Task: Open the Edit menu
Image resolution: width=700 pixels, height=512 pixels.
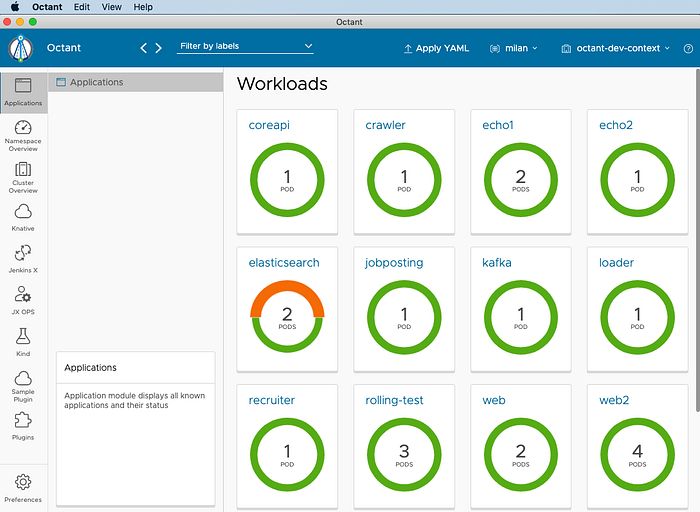Action: 82,7
